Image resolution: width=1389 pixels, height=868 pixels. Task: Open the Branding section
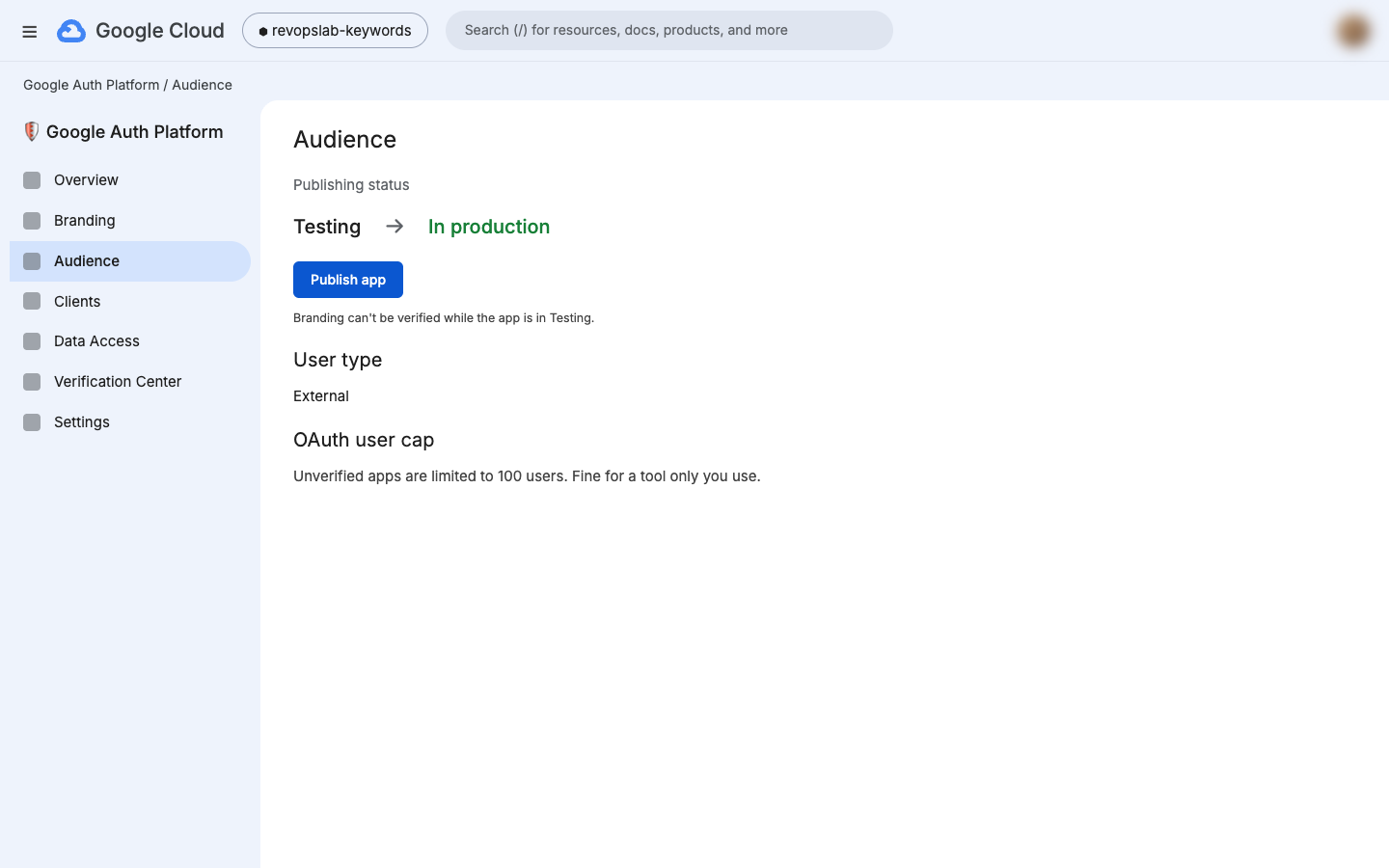(130, 221)
